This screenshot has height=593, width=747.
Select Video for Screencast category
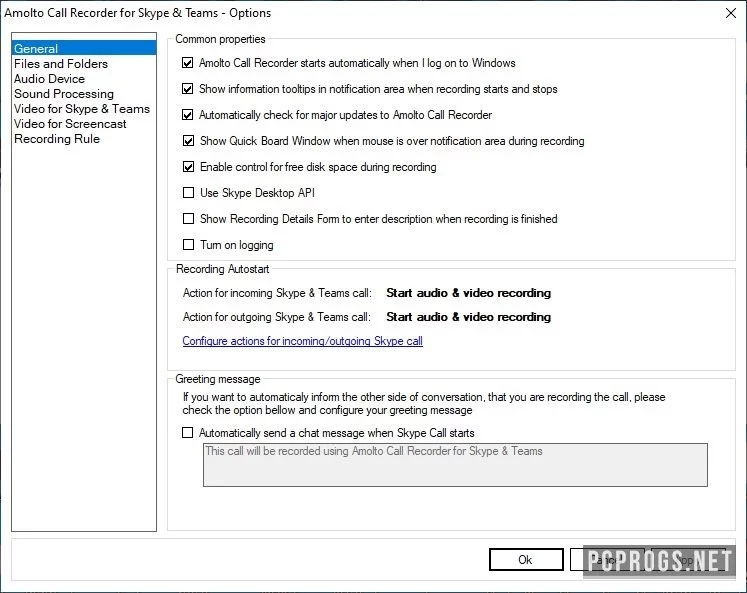(71, 124)
